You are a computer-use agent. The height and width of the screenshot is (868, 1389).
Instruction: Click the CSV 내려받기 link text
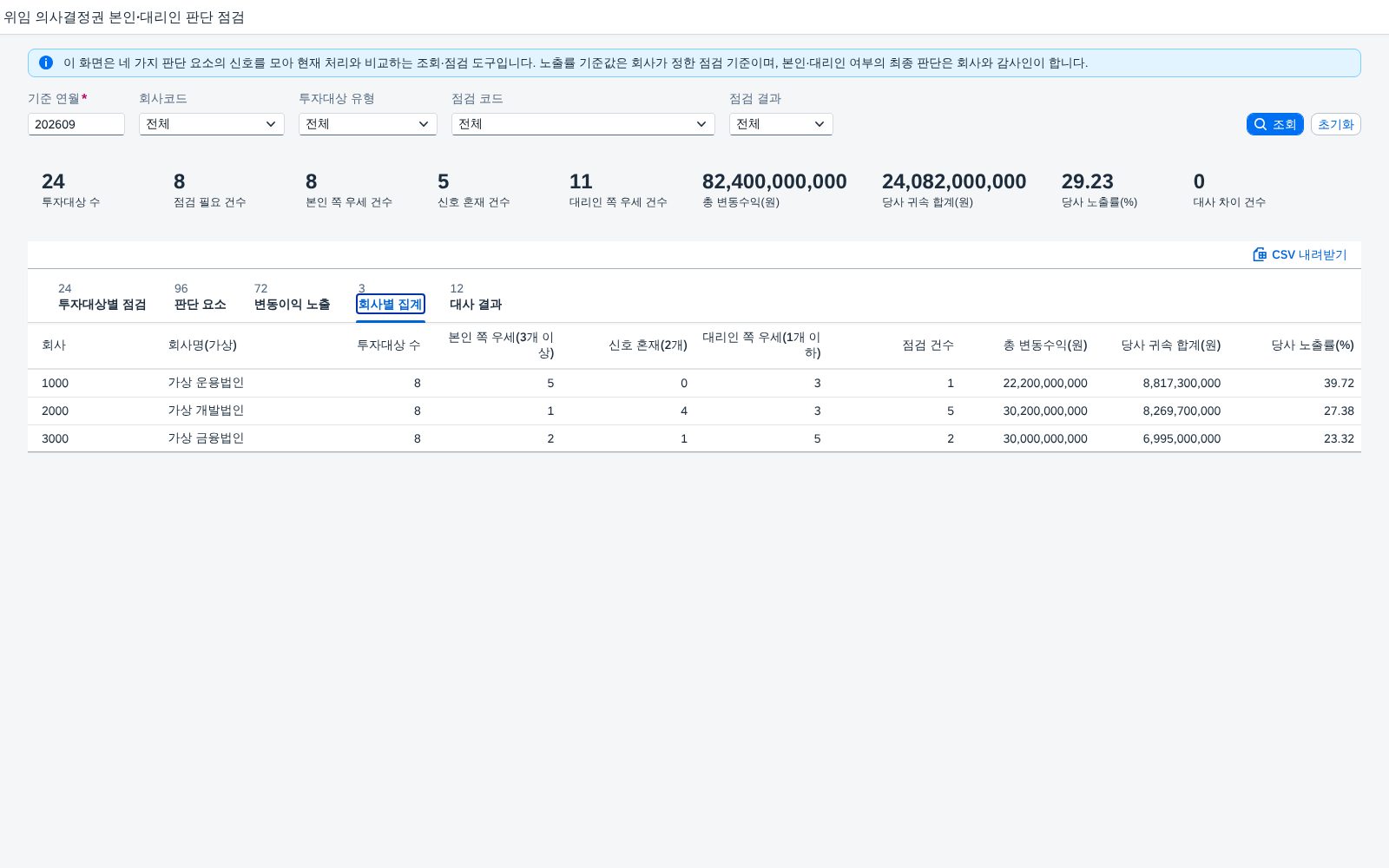point(1309,254)
